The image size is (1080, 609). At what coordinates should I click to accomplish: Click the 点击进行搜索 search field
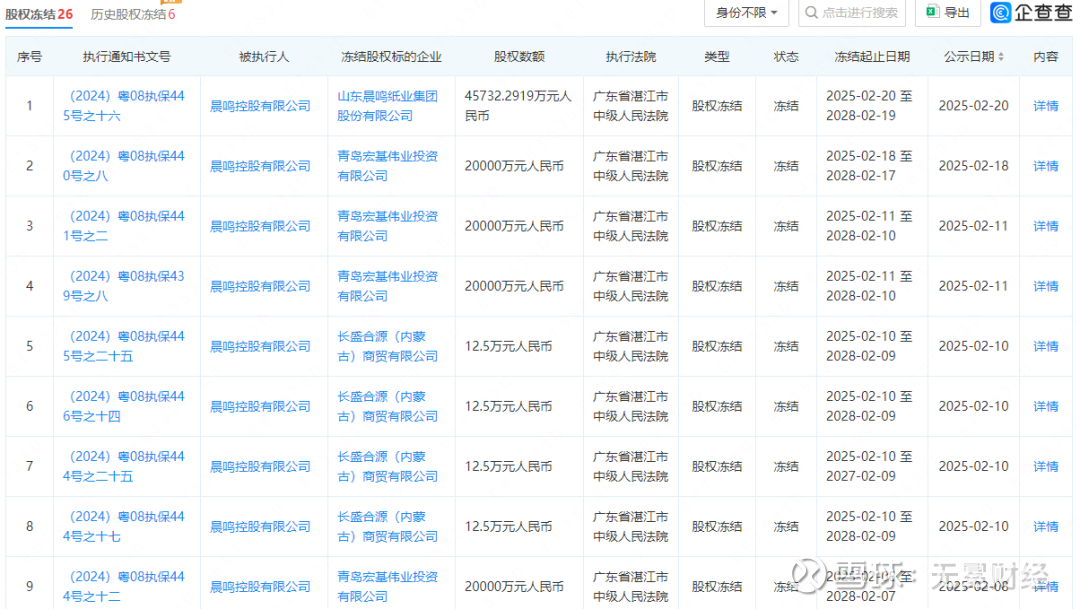(852, 12)
